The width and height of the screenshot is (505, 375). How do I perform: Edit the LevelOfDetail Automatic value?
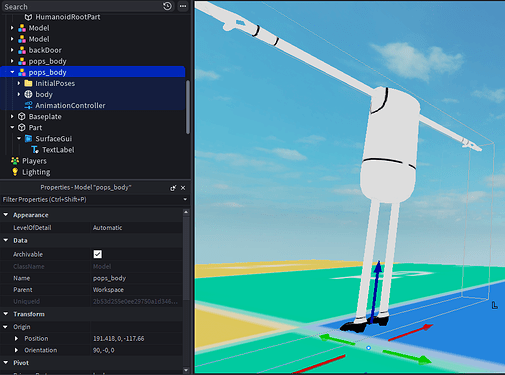137,228
